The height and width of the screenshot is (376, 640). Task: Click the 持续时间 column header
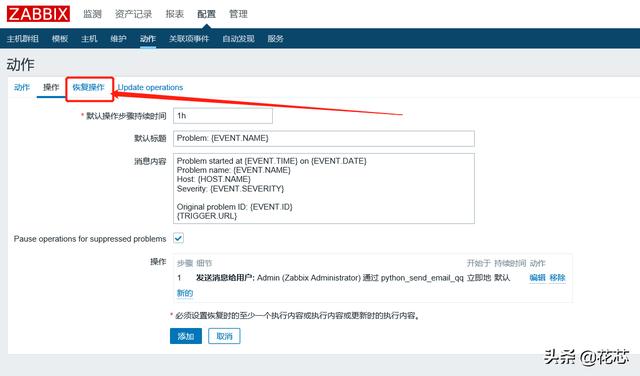[x=510, y=263]
